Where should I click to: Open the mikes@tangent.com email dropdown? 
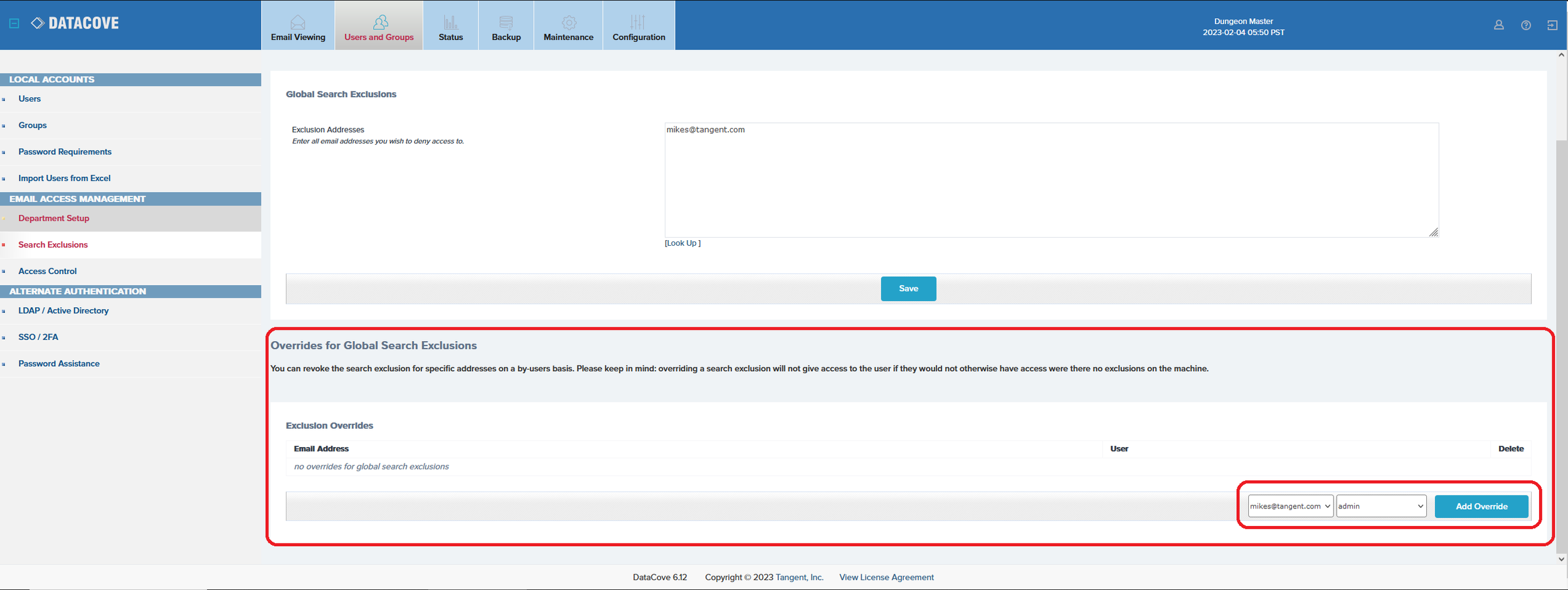[1290, 506]
